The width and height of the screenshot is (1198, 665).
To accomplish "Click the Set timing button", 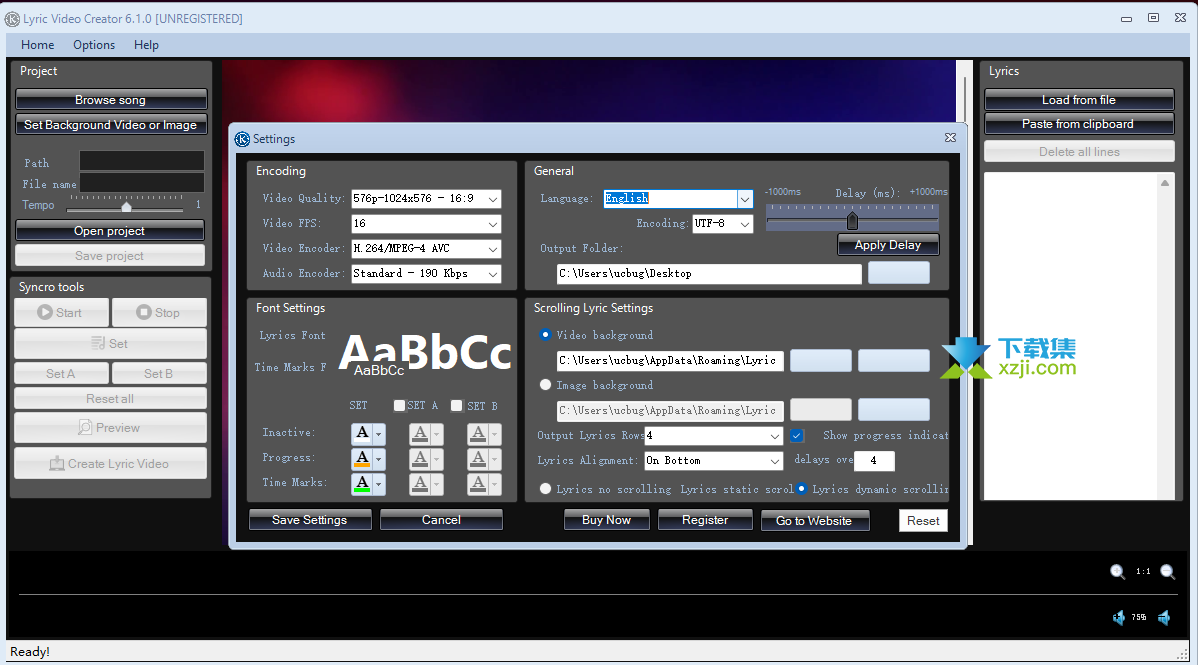I will 110,344.
